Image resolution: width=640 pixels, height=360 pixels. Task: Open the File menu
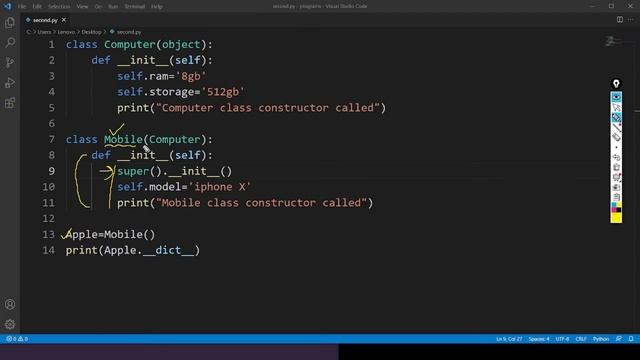[x=22, y=7]
